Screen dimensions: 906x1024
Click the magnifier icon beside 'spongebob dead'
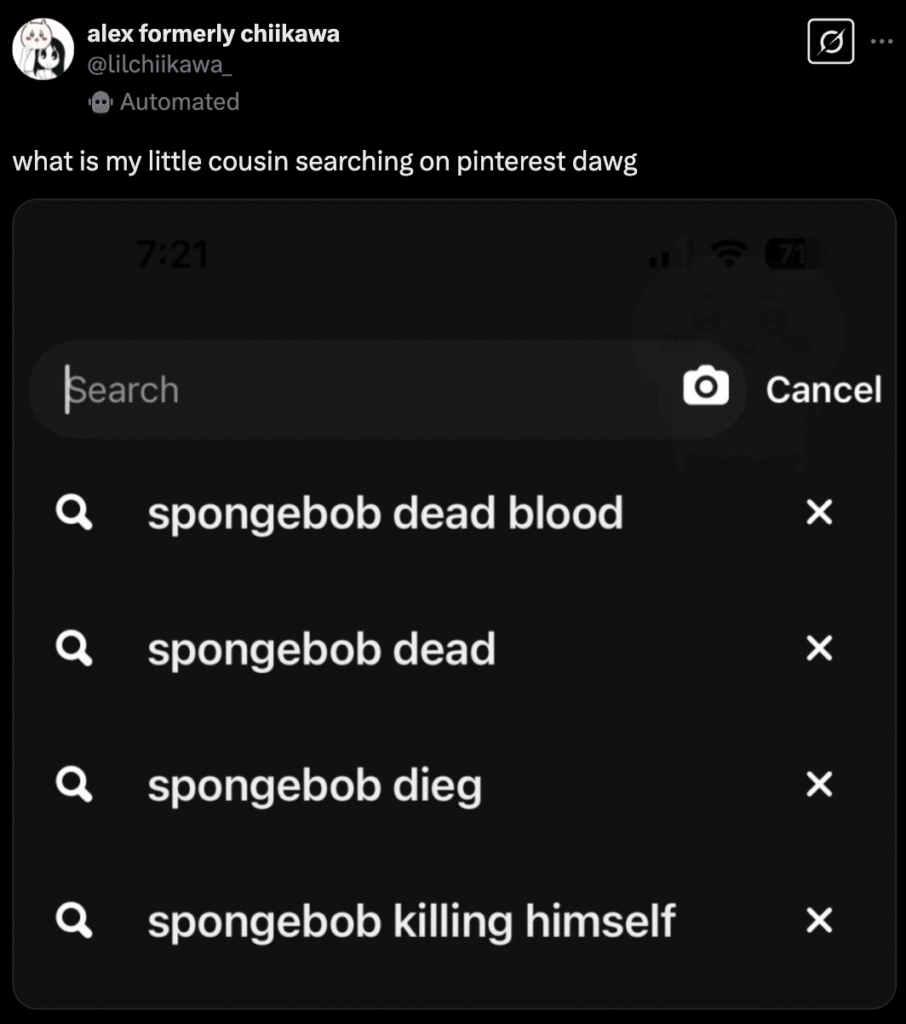(74, 649)
